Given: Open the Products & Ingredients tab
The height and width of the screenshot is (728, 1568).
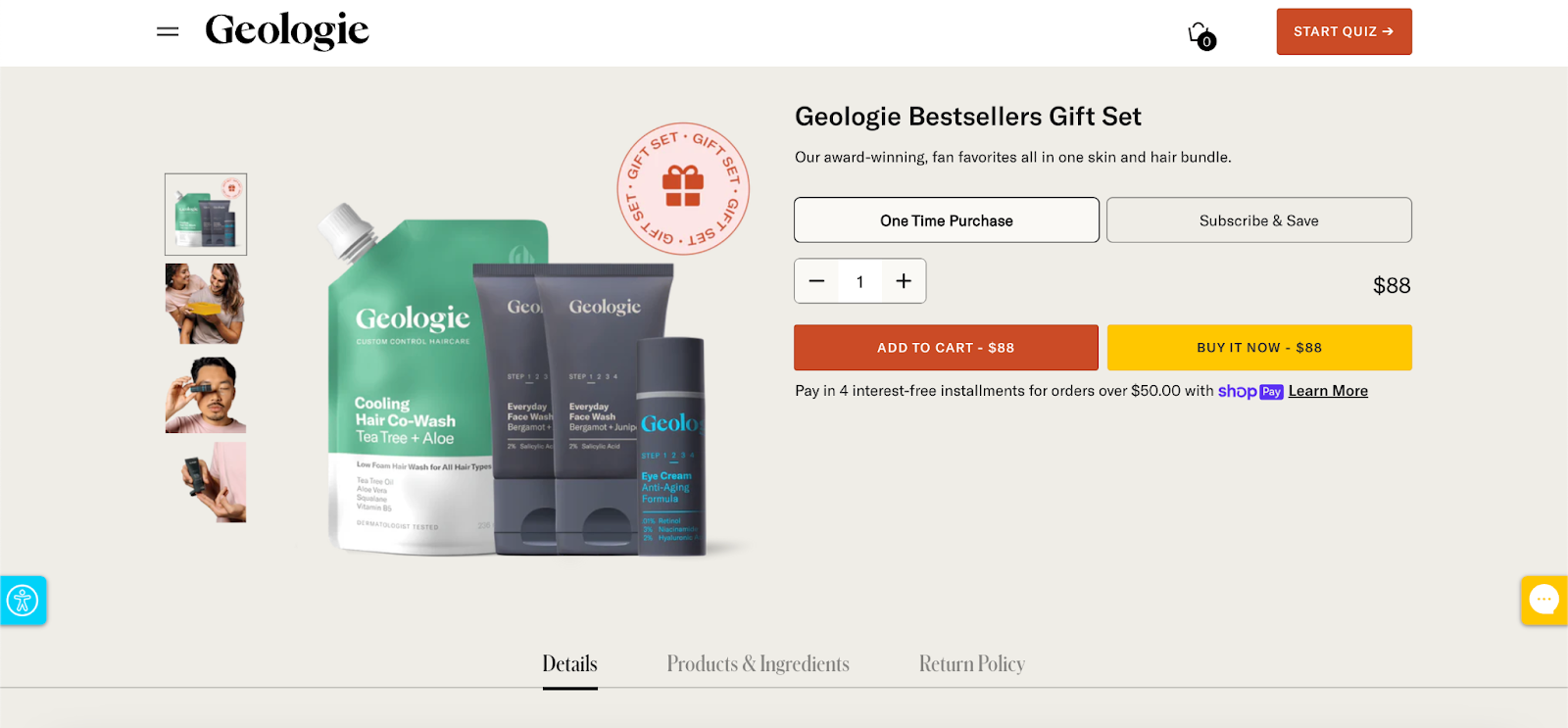Looking at the screenshot, I should click(x=758, y=664).
